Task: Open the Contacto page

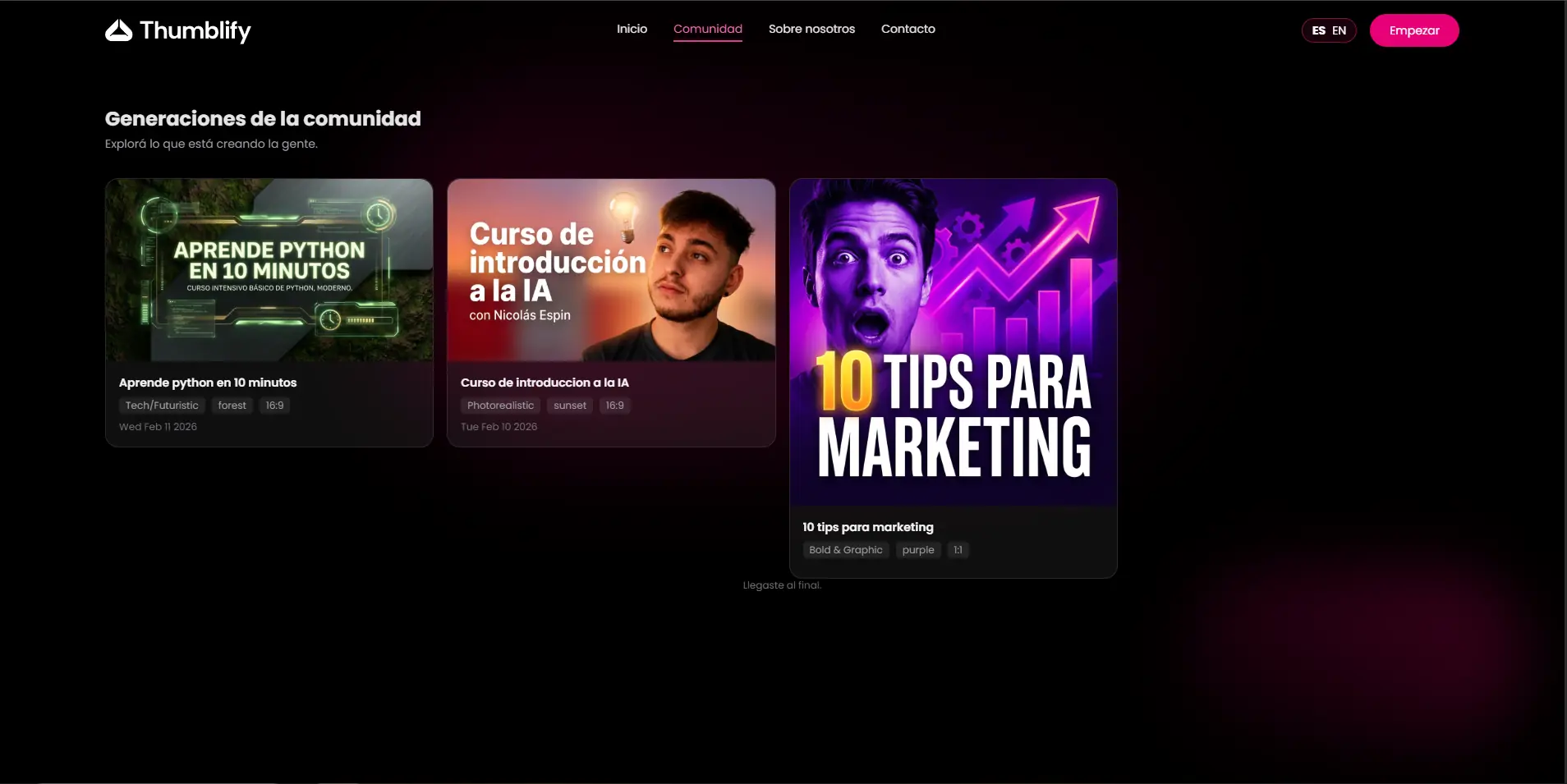Action: click(x=908, y=29)
